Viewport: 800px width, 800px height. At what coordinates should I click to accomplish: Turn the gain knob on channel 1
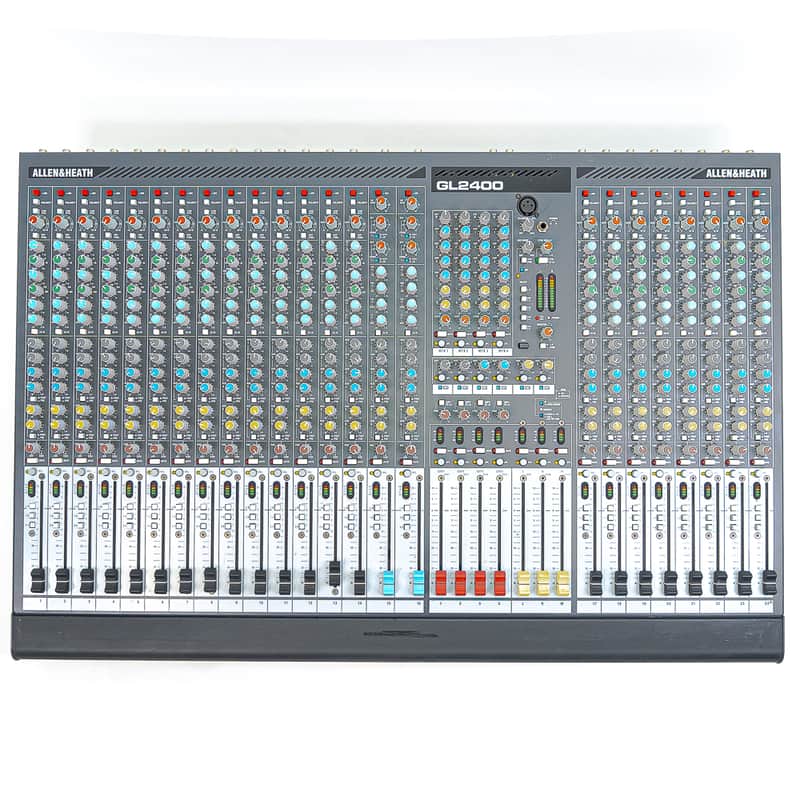click(33, 221)
